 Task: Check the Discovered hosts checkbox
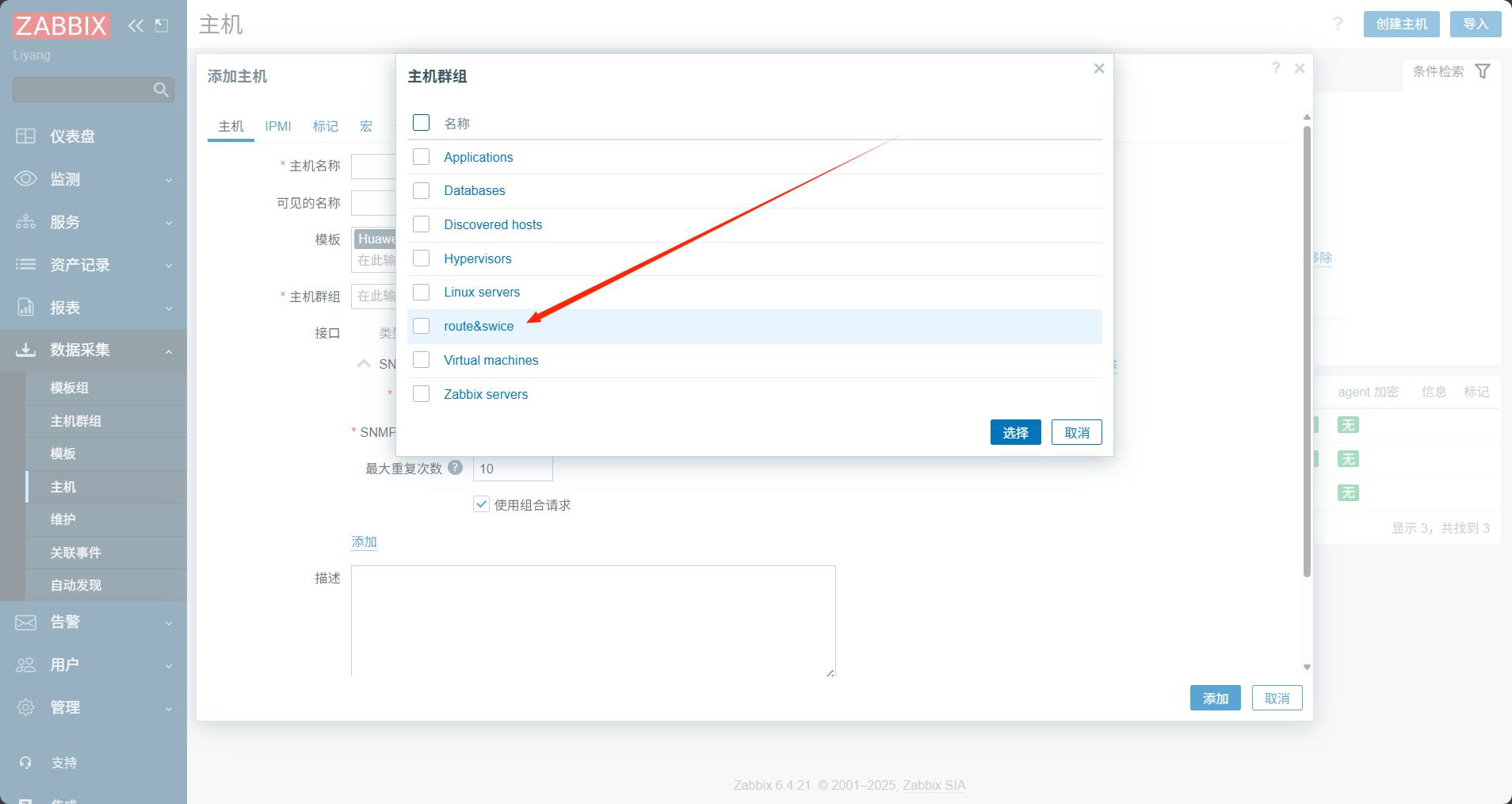coord(422,224)
